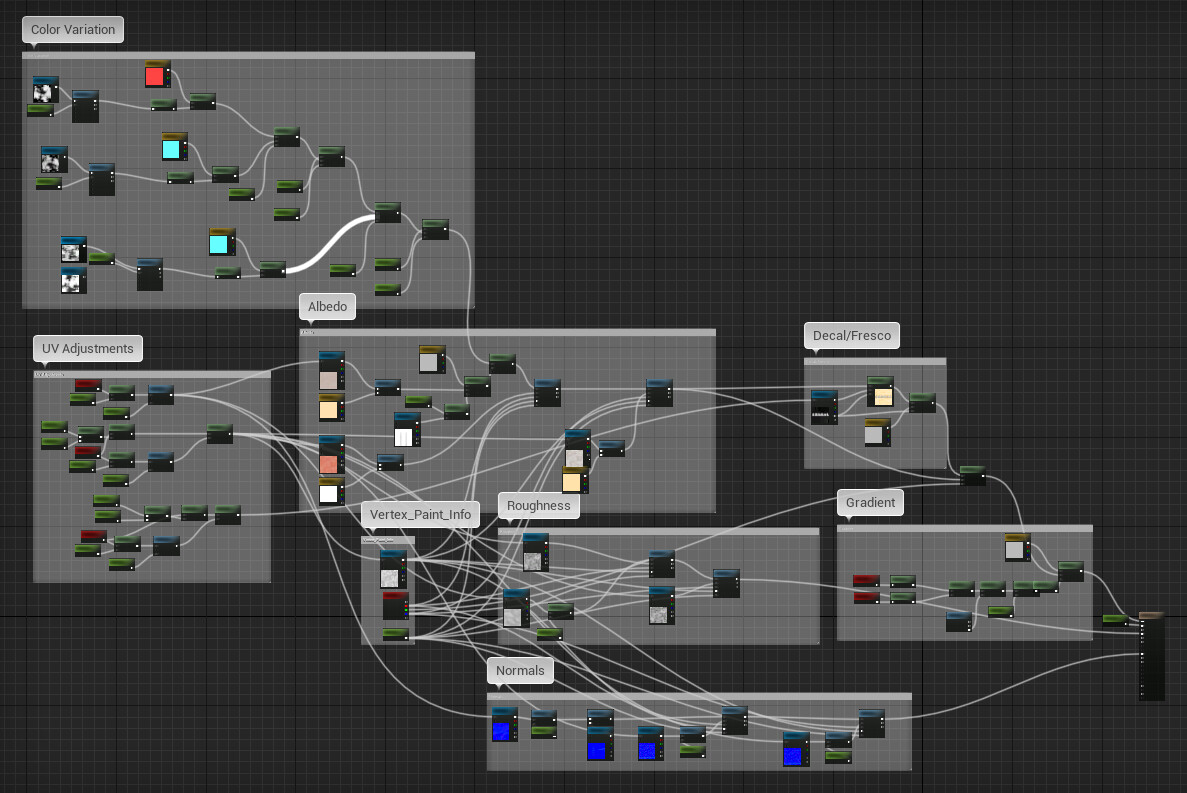Select the red constant node in the Gradient group
The width and height of the screenshot is (1187, 793).
click(866, 579)
